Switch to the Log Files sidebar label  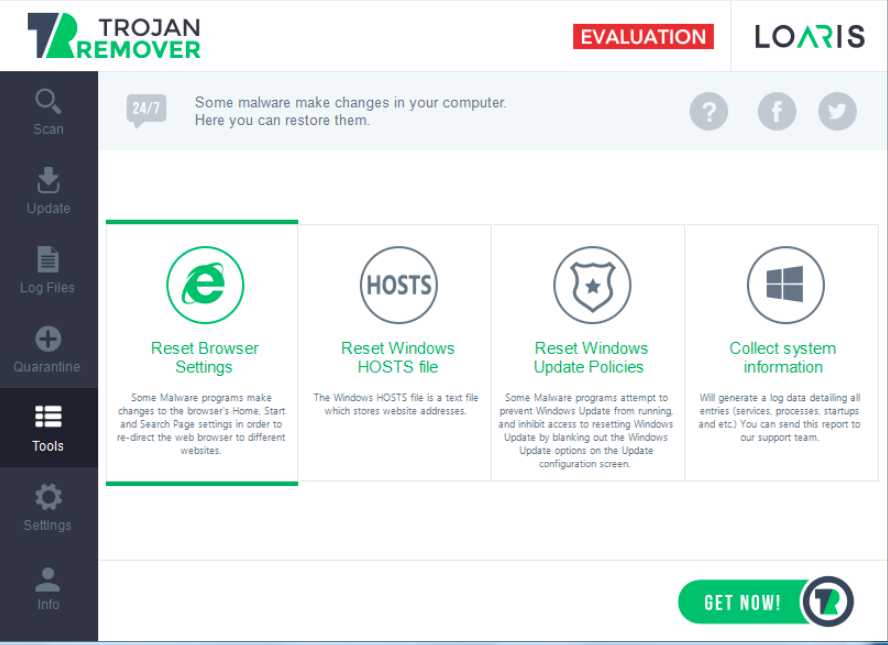(48, 288)
